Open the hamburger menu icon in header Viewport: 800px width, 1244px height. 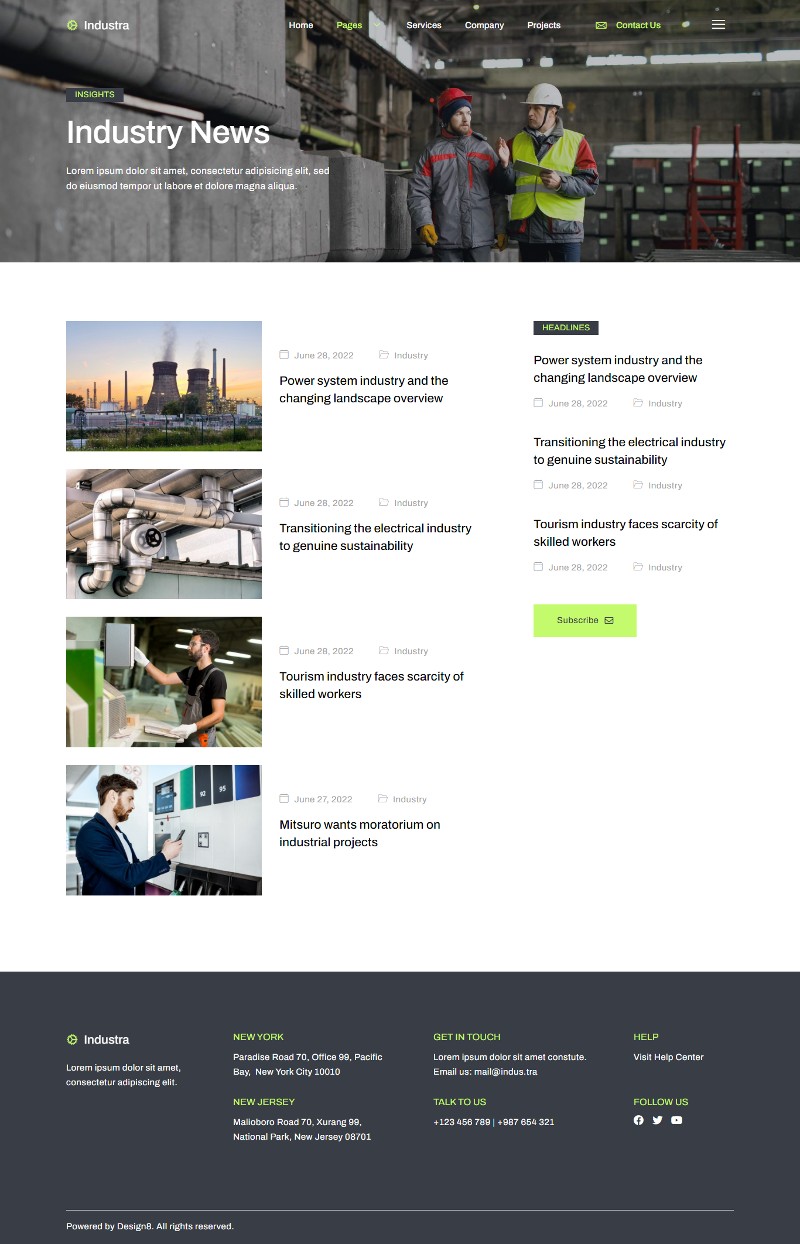click(x=718, y=25)
